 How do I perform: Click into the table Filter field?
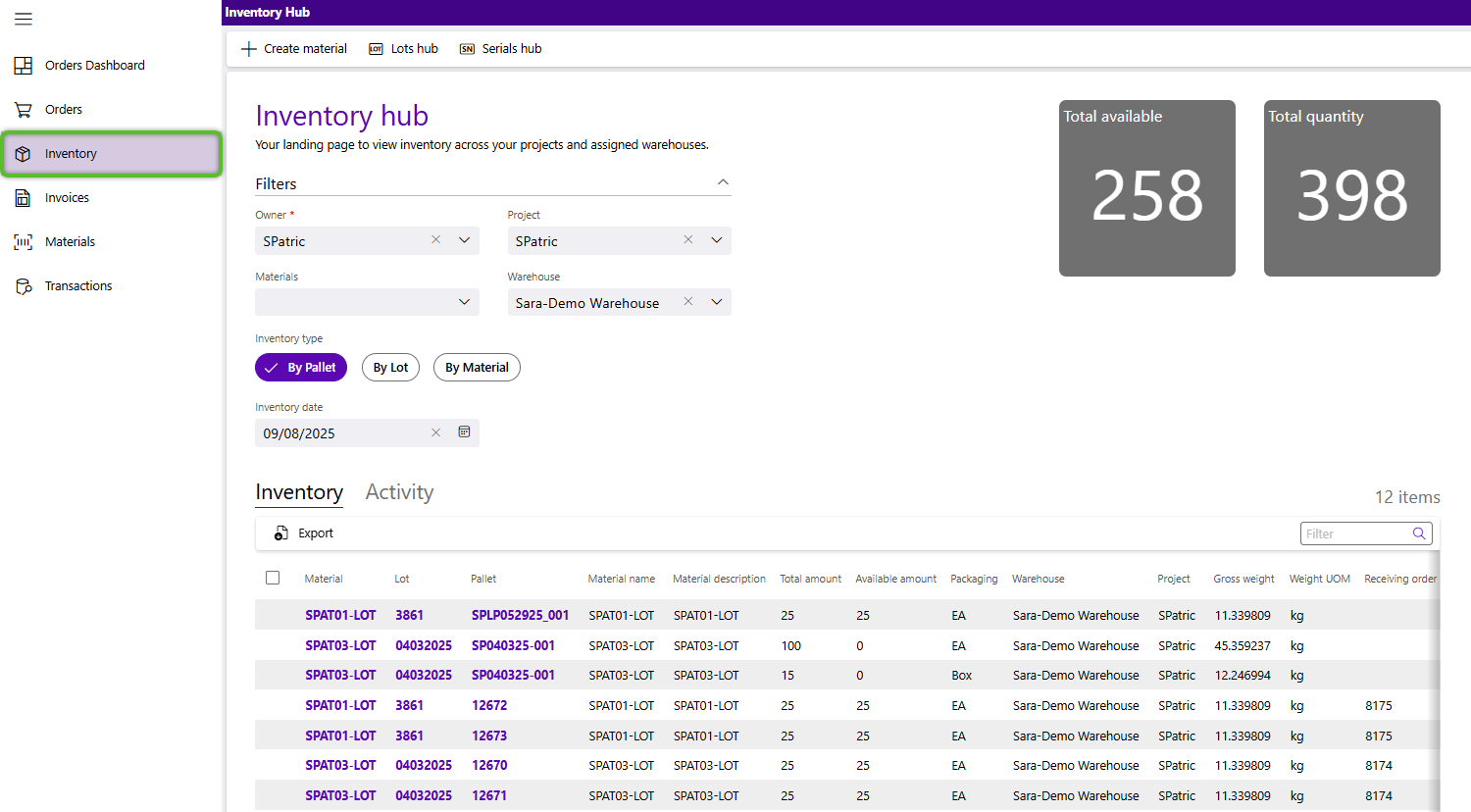[1353, 533]
